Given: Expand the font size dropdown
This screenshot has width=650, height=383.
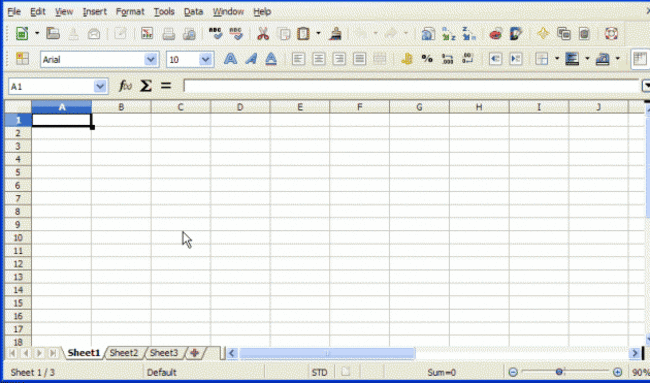Looking at the screenshot, I should pos(206,59).
